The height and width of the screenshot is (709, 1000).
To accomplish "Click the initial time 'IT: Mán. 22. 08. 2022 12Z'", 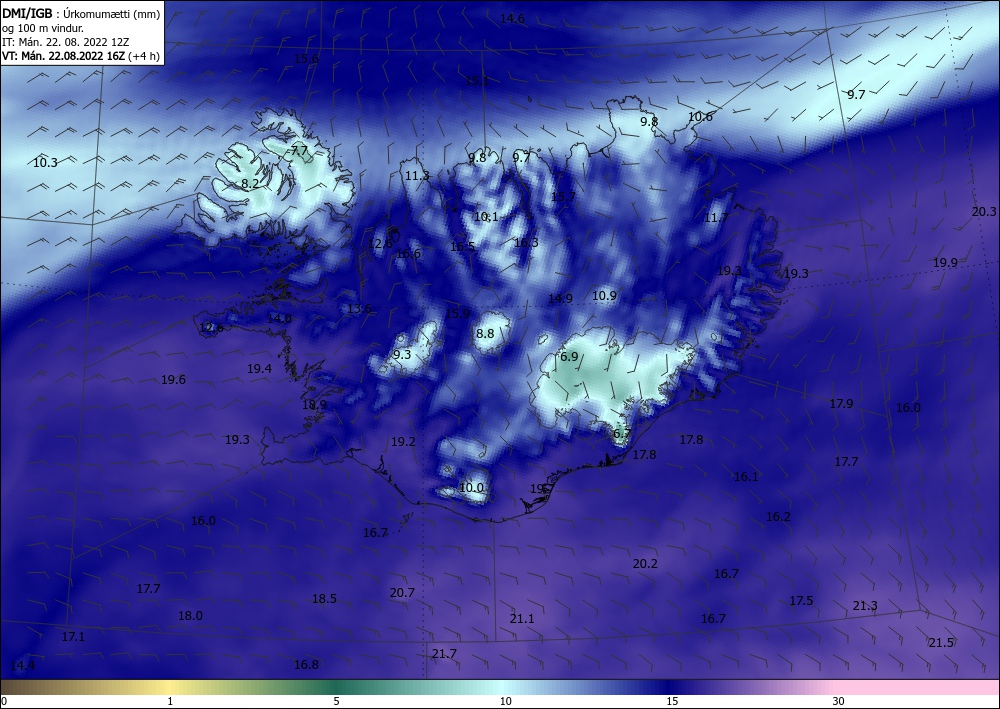I will pyautogui.click(x=66, y=42).
